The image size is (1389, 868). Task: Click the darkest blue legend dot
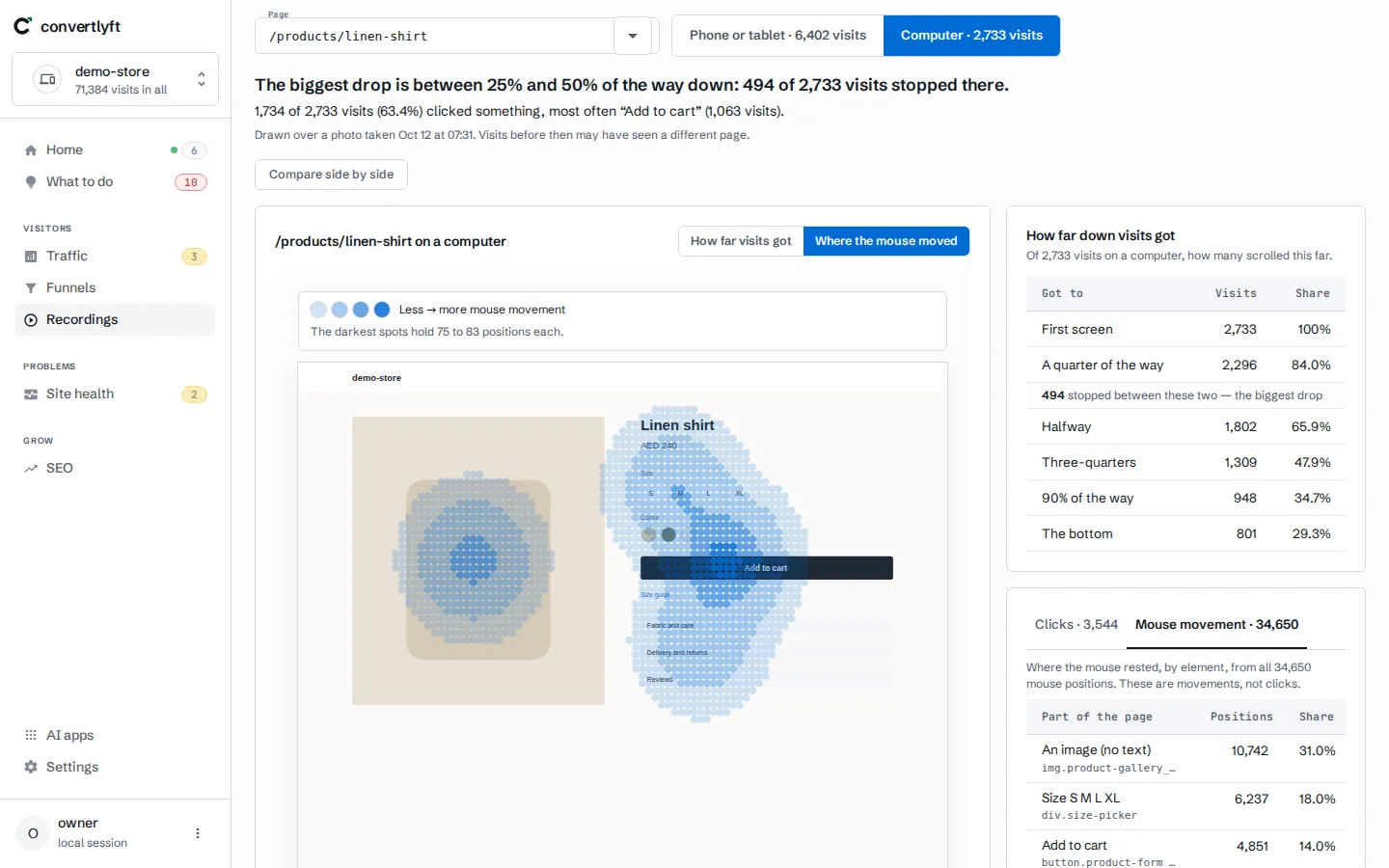[x=382, y=310]
